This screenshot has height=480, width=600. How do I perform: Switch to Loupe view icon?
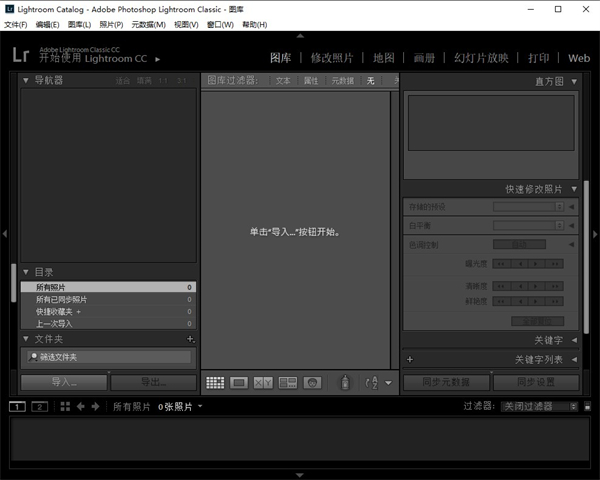coord(239,382)
